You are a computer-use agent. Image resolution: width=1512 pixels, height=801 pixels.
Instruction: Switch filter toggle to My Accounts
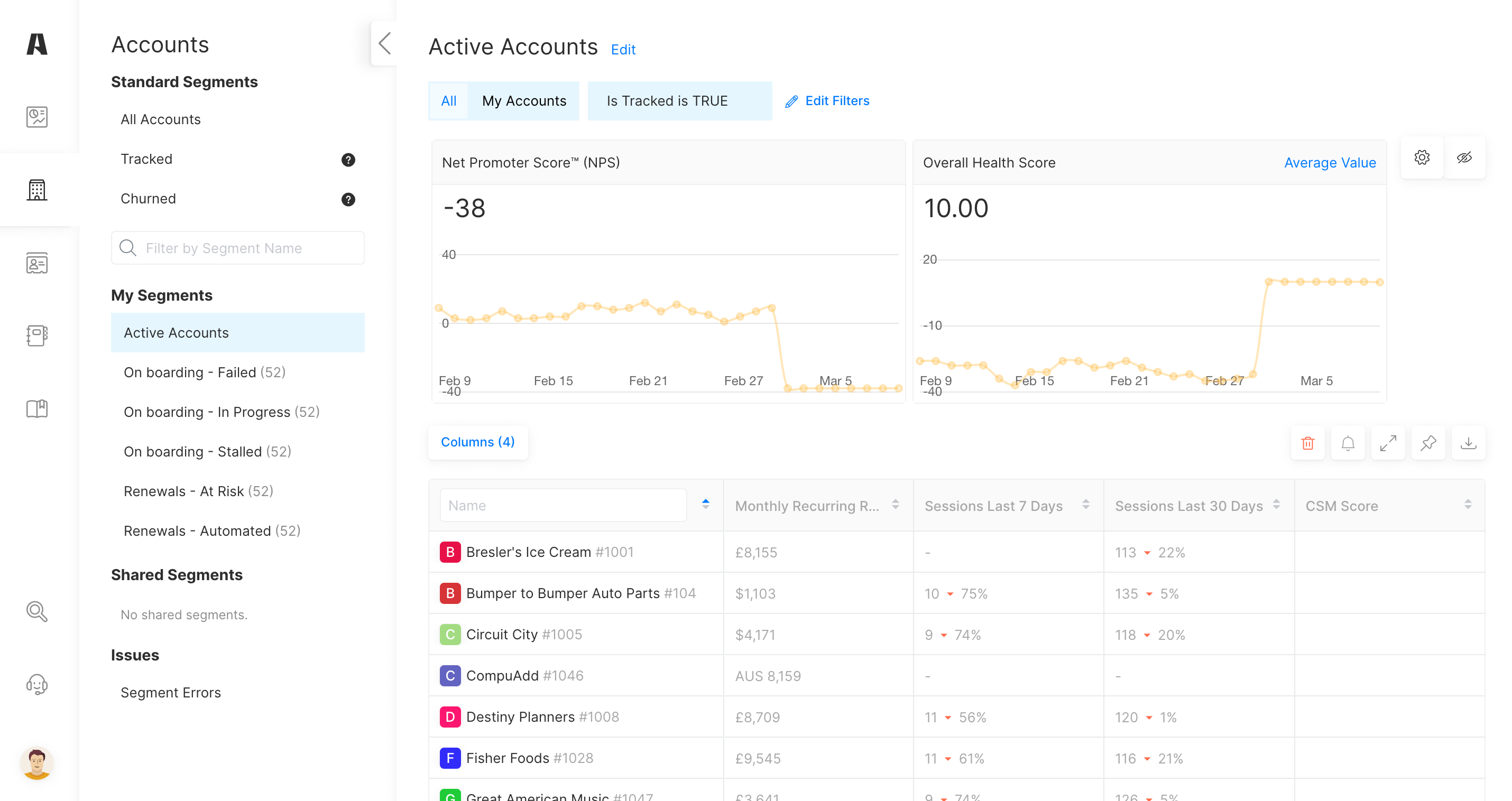click(523, 101)
